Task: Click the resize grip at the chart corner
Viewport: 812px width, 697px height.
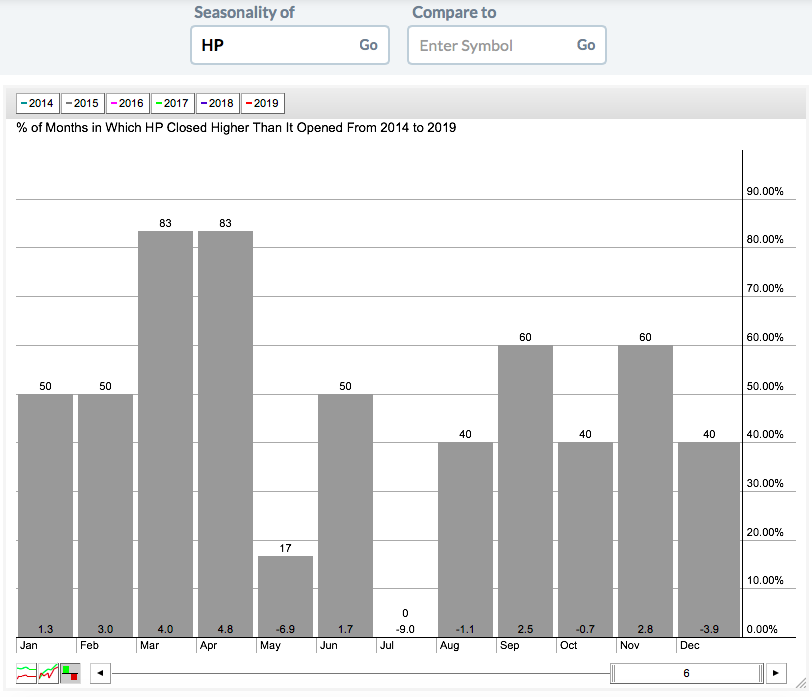Action: point(801,683)
